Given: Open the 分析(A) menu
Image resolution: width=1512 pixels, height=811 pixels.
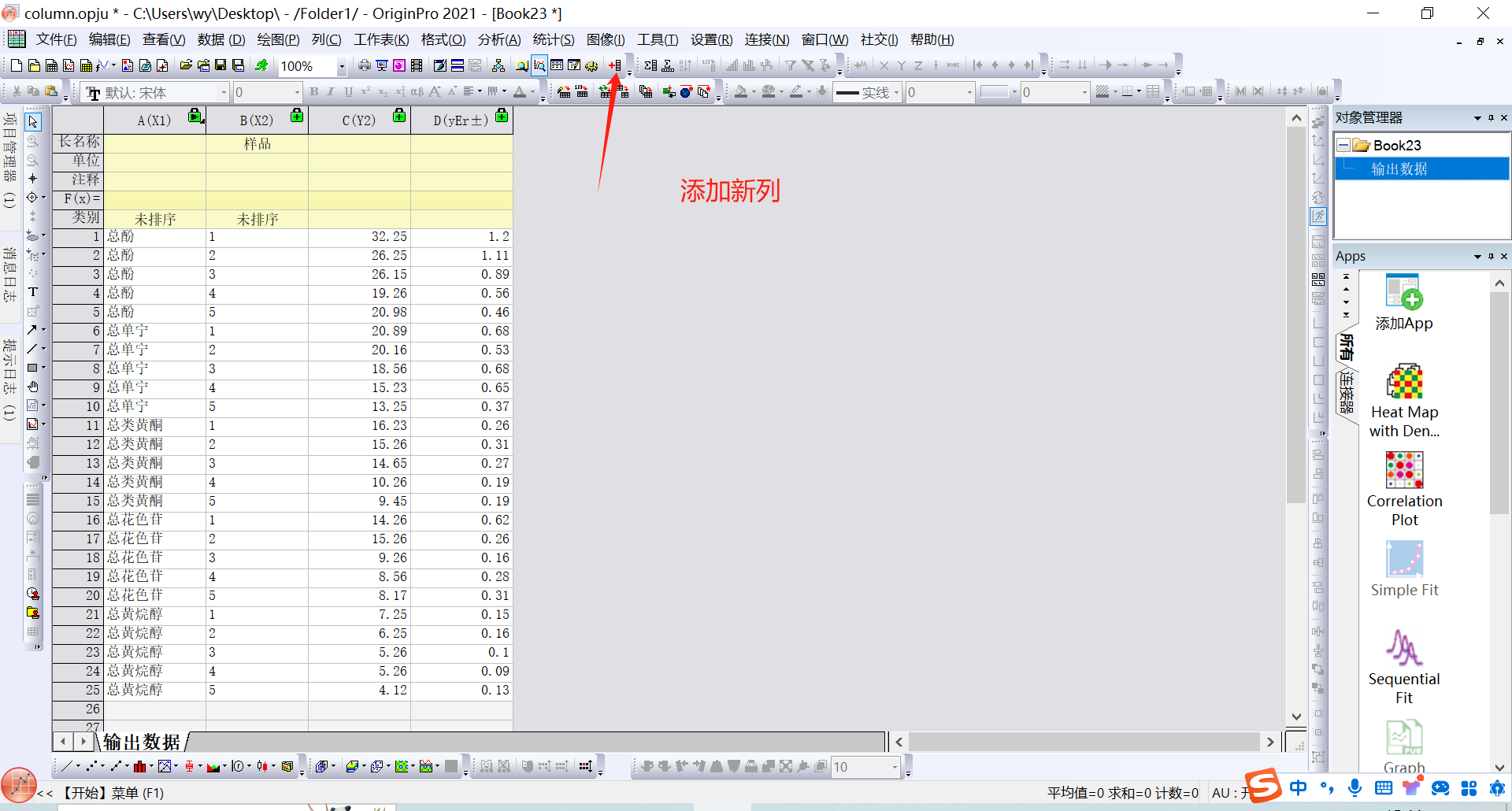Looking at the screenshot, I should [x=498, y=39].
